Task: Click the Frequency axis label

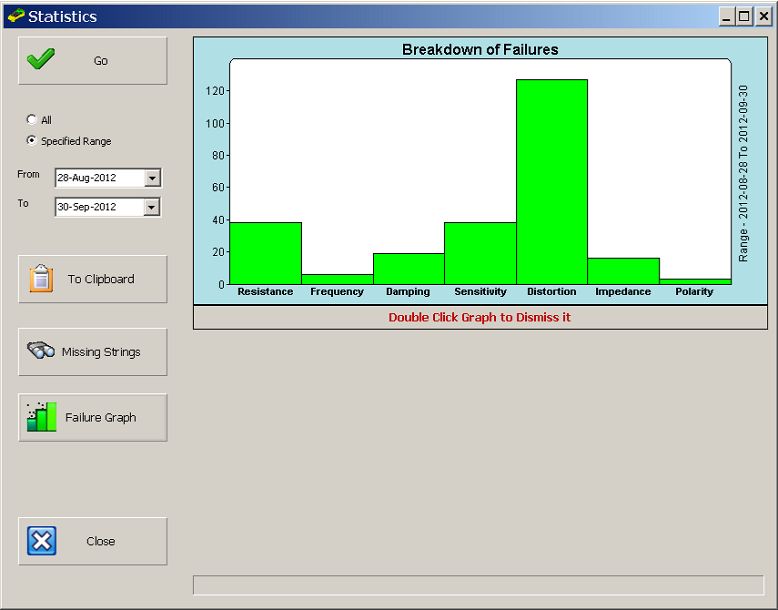Action: click(337, 291)
